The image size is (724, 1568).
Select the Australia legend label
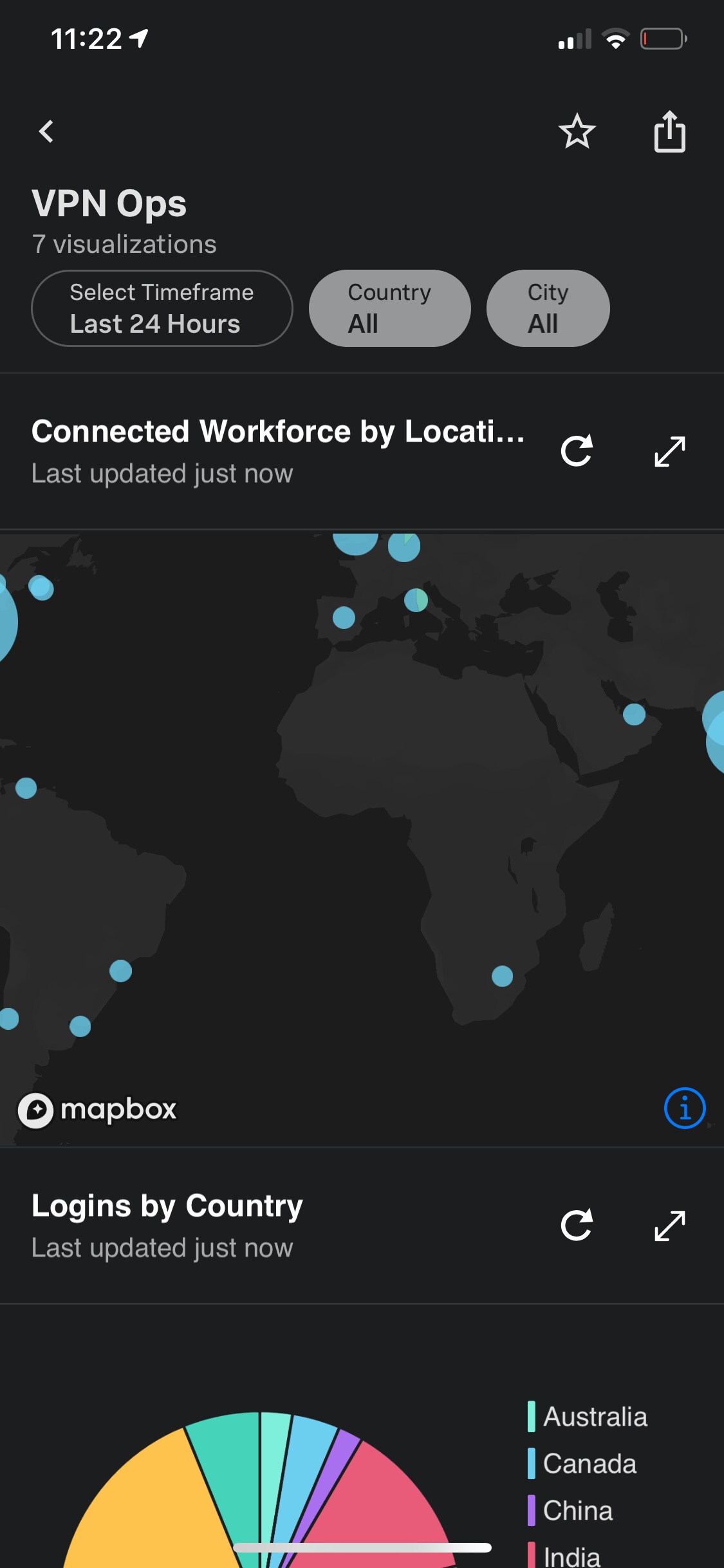(x=595, y=1417)
